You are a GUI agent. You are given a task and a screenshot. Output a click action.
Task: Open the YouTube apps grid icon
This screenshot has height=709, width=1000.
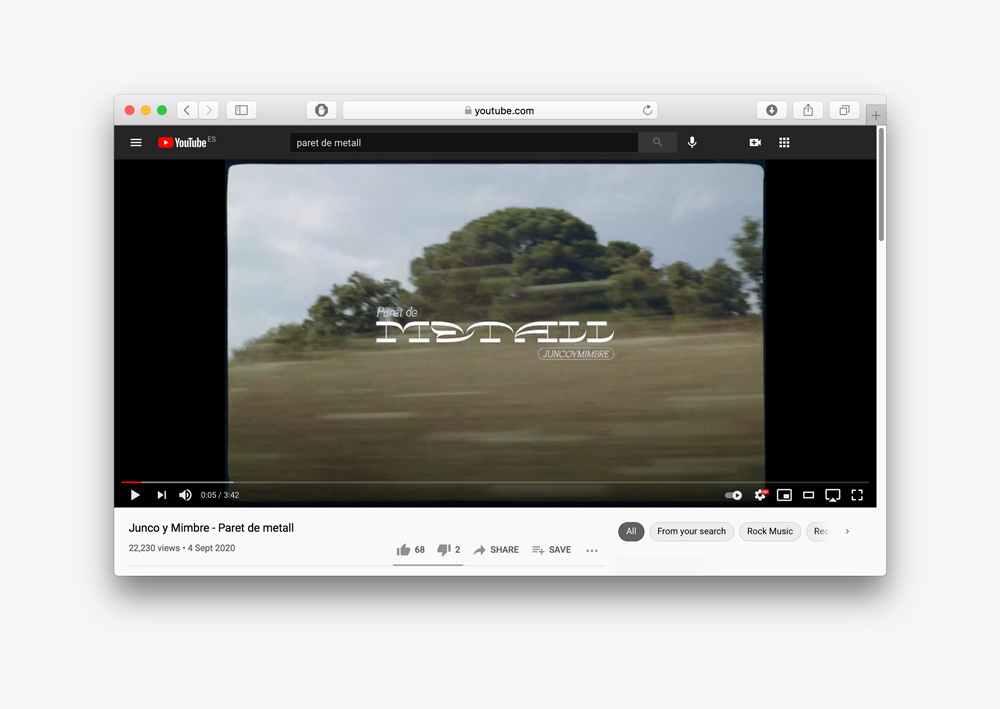coord(784,143)
